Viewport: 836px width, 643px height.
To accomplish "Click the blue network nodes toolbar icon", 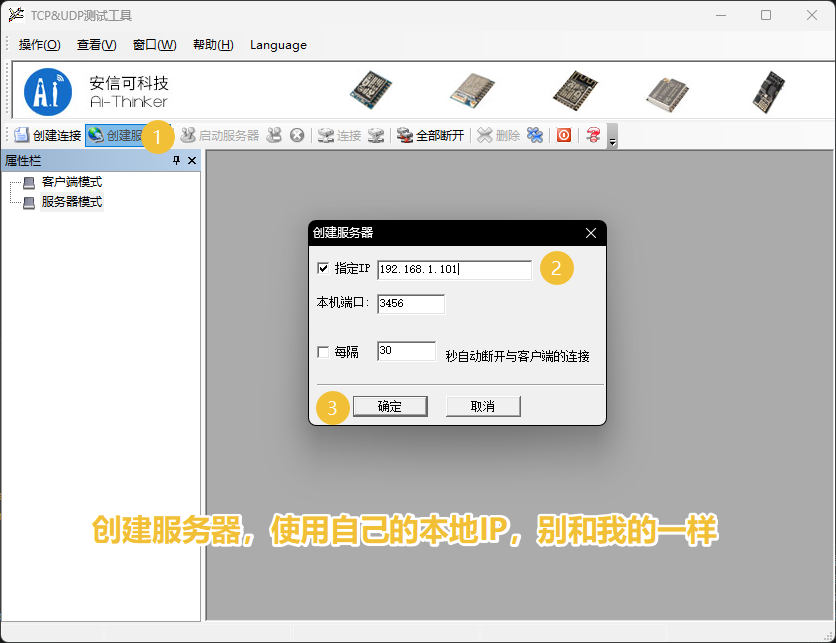I will (535, 135).
